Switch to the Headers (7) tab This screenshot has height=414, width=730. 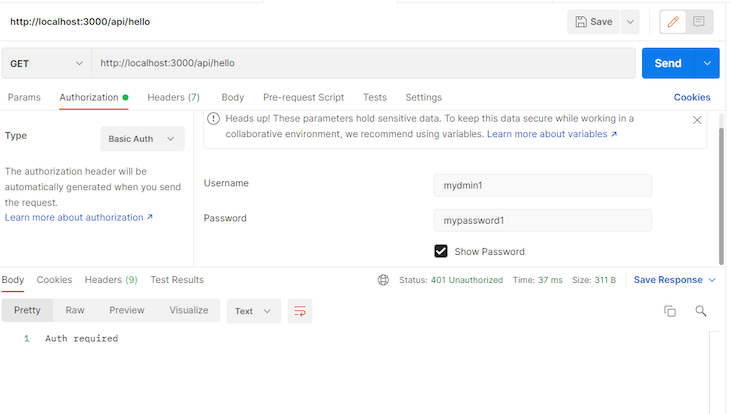tap(173, 97)
